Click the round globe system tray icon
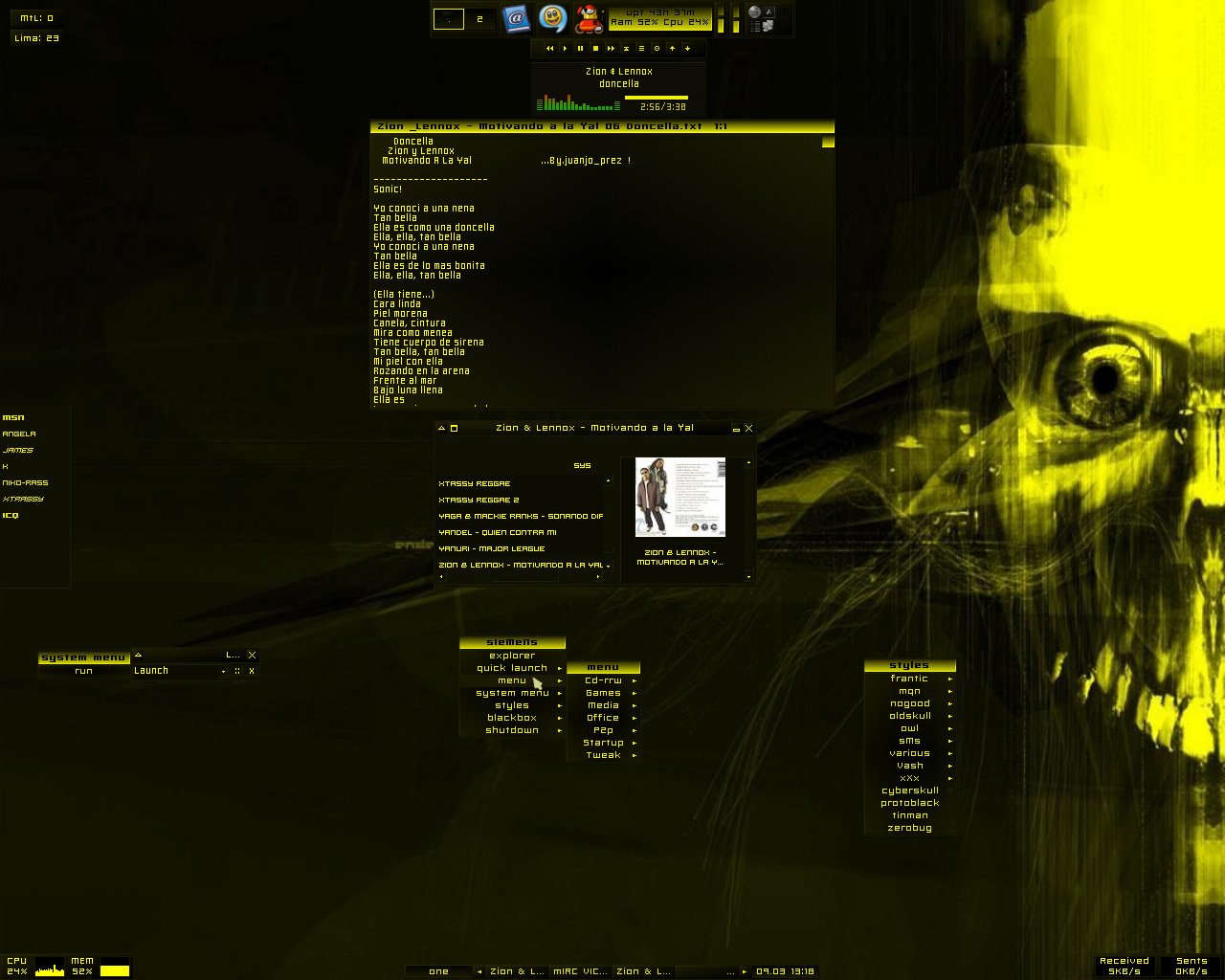Screen dimensions: 1225x980 click(x=754, y=11)
